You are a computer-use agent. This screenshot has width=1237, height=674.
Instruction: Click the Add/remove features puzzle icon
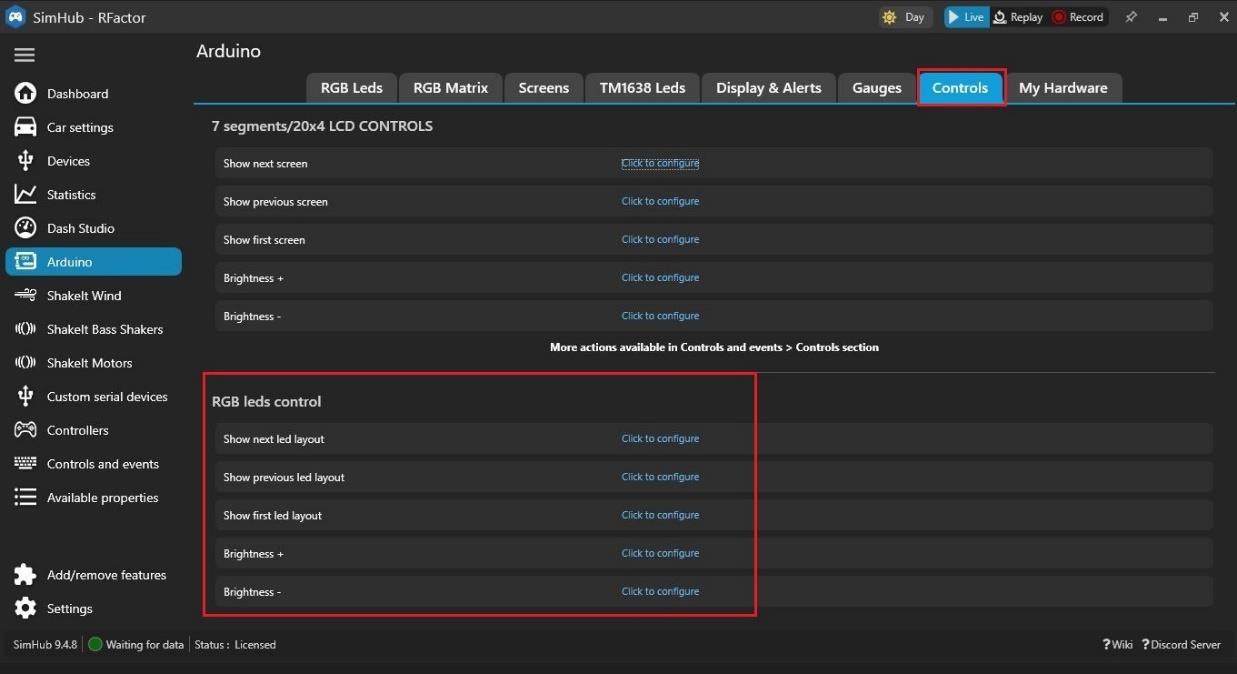tap(26, 575)
